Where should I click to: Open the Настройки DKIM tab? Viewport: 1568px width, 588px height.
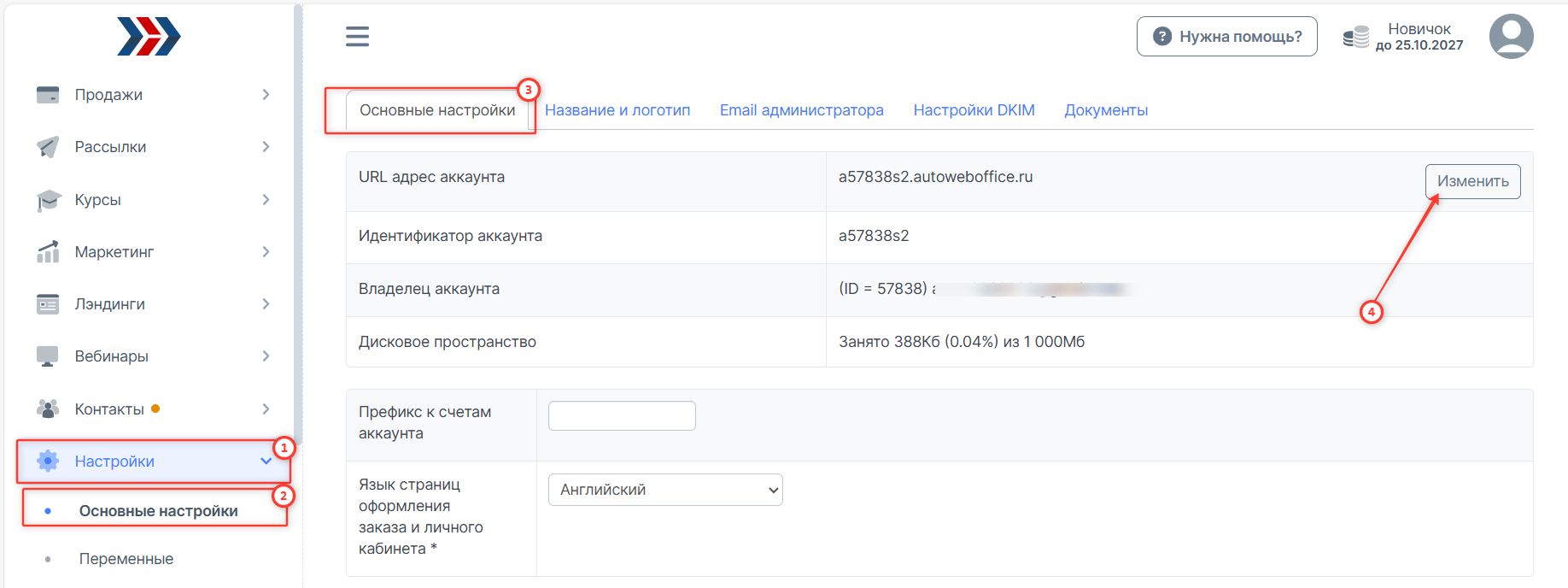click(x=974, y=110)
